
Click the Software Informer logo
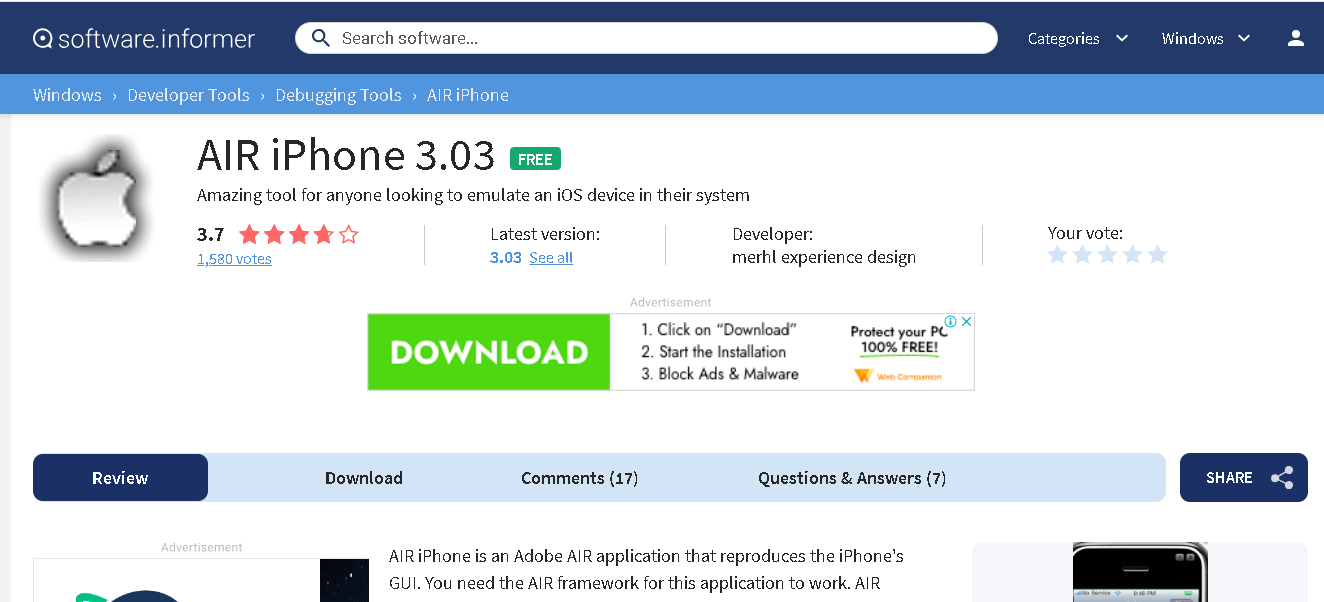click(x=144, y=39)
